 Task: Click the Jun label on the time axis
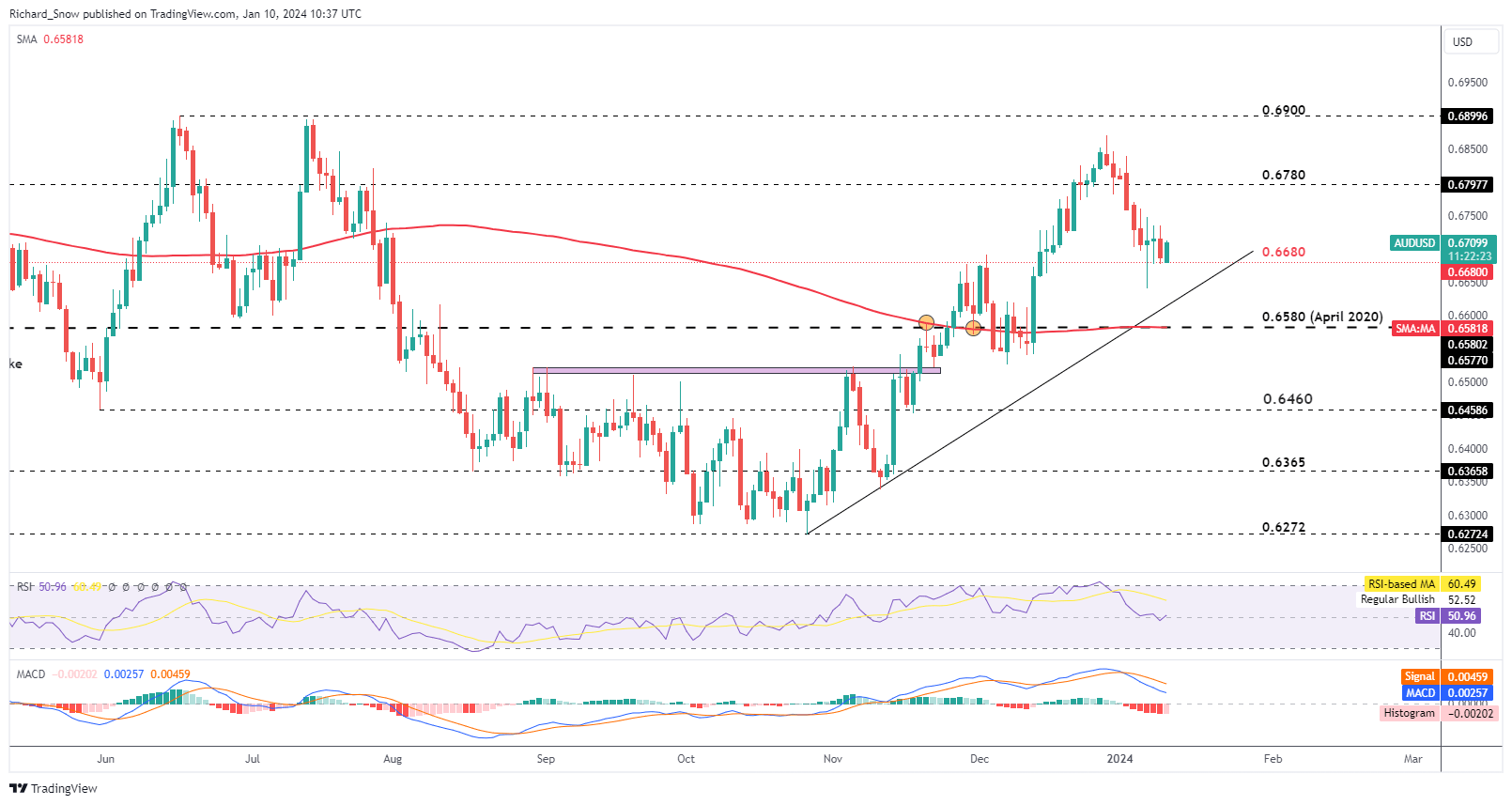coord(105,759)
